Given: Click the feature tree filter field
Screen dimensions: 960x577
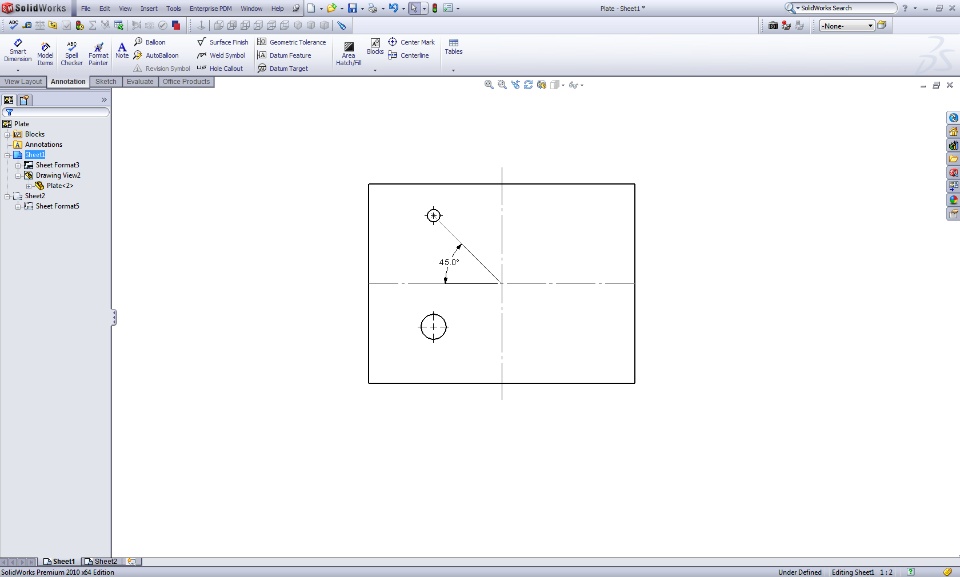Looking at the screenshot, I should 56,112.
